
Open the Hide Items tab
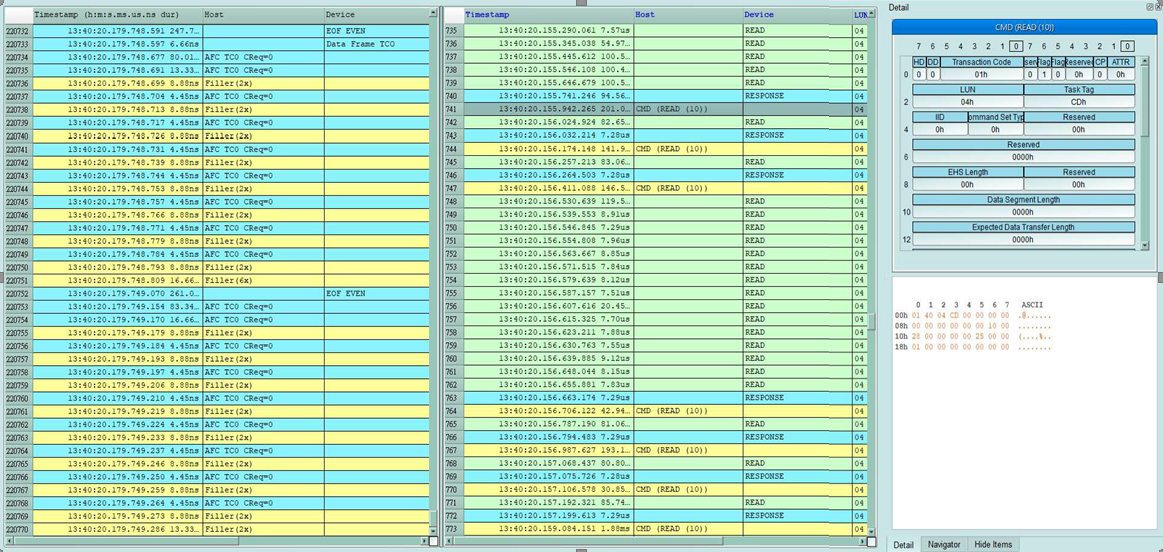(992, 544)
